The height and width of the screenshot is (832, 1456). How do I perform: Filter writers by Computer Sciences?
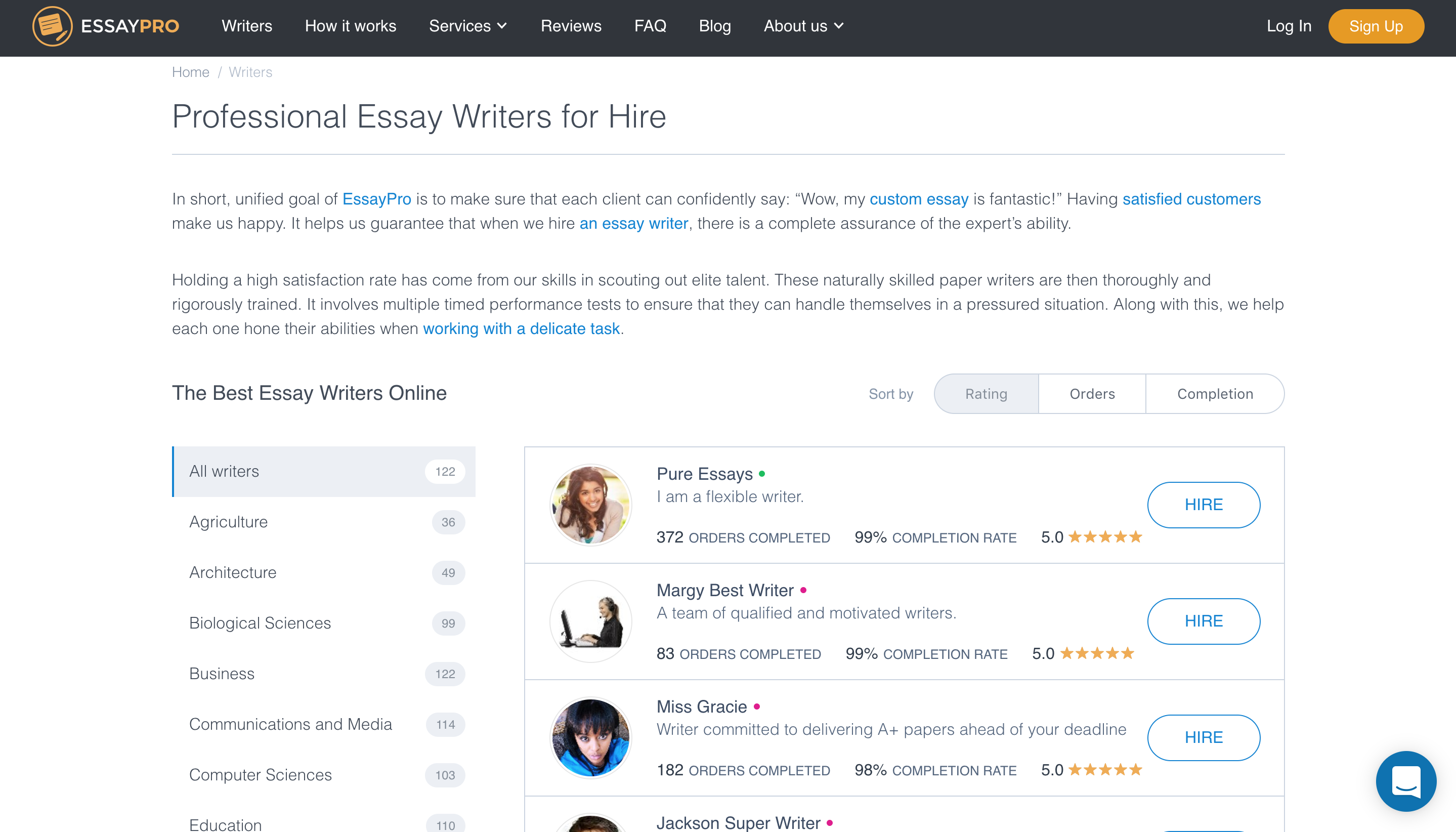[x=324, y=775]
